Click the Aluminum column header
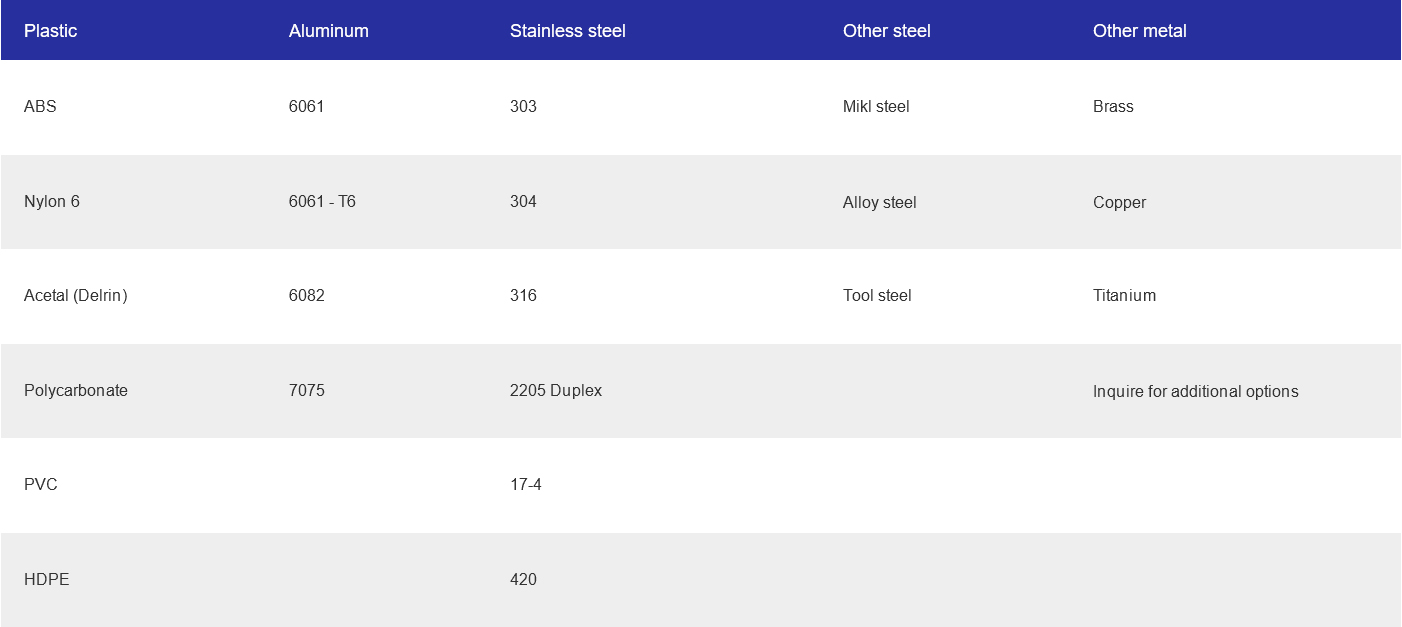Screen dimensions: 1402x627 (x=328, y=31)
